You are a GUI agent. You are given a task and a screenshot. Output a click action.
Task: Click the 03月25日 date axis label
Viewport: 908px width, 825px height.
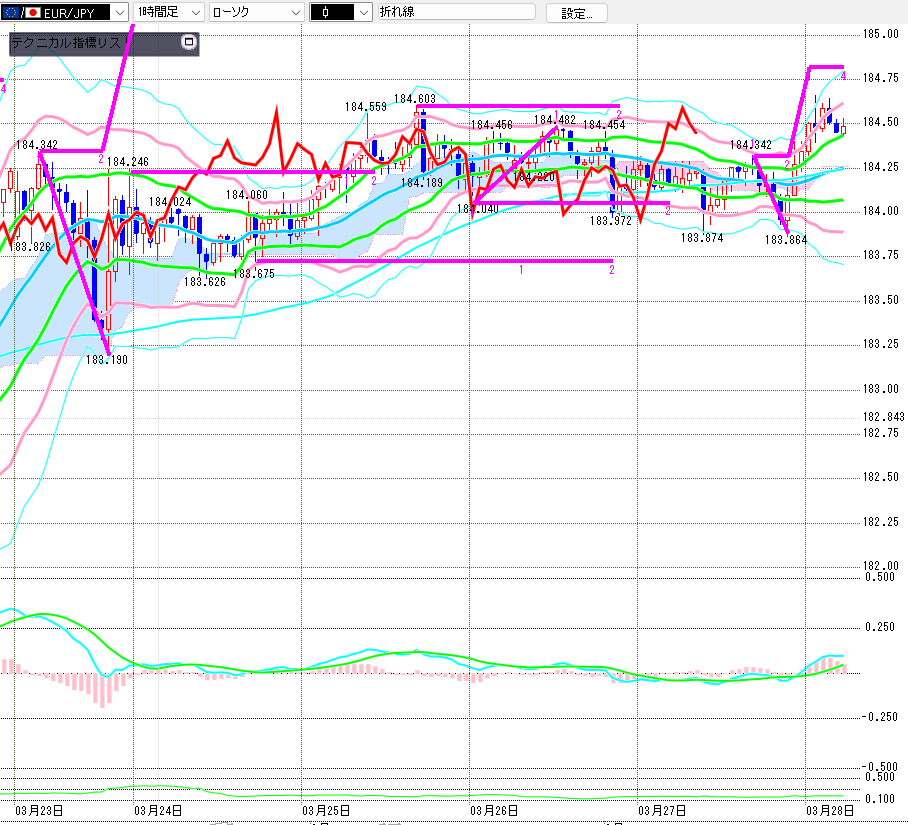click(x=326, y=810)
